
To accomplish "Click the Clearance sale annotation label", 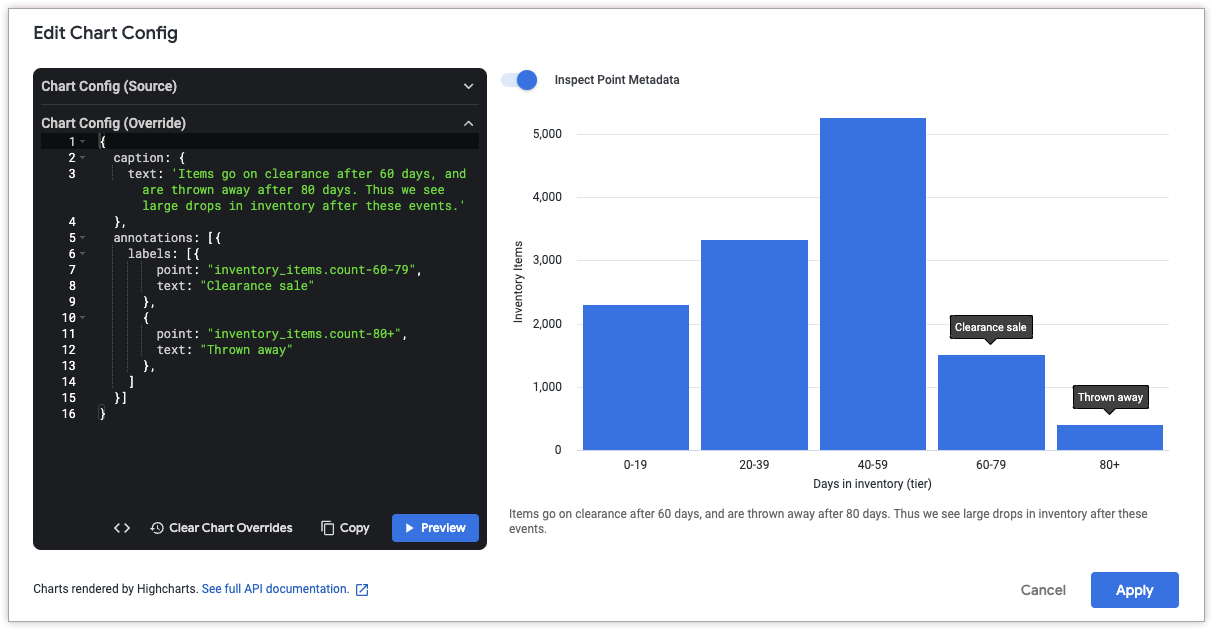I will (x=990, y=327).
